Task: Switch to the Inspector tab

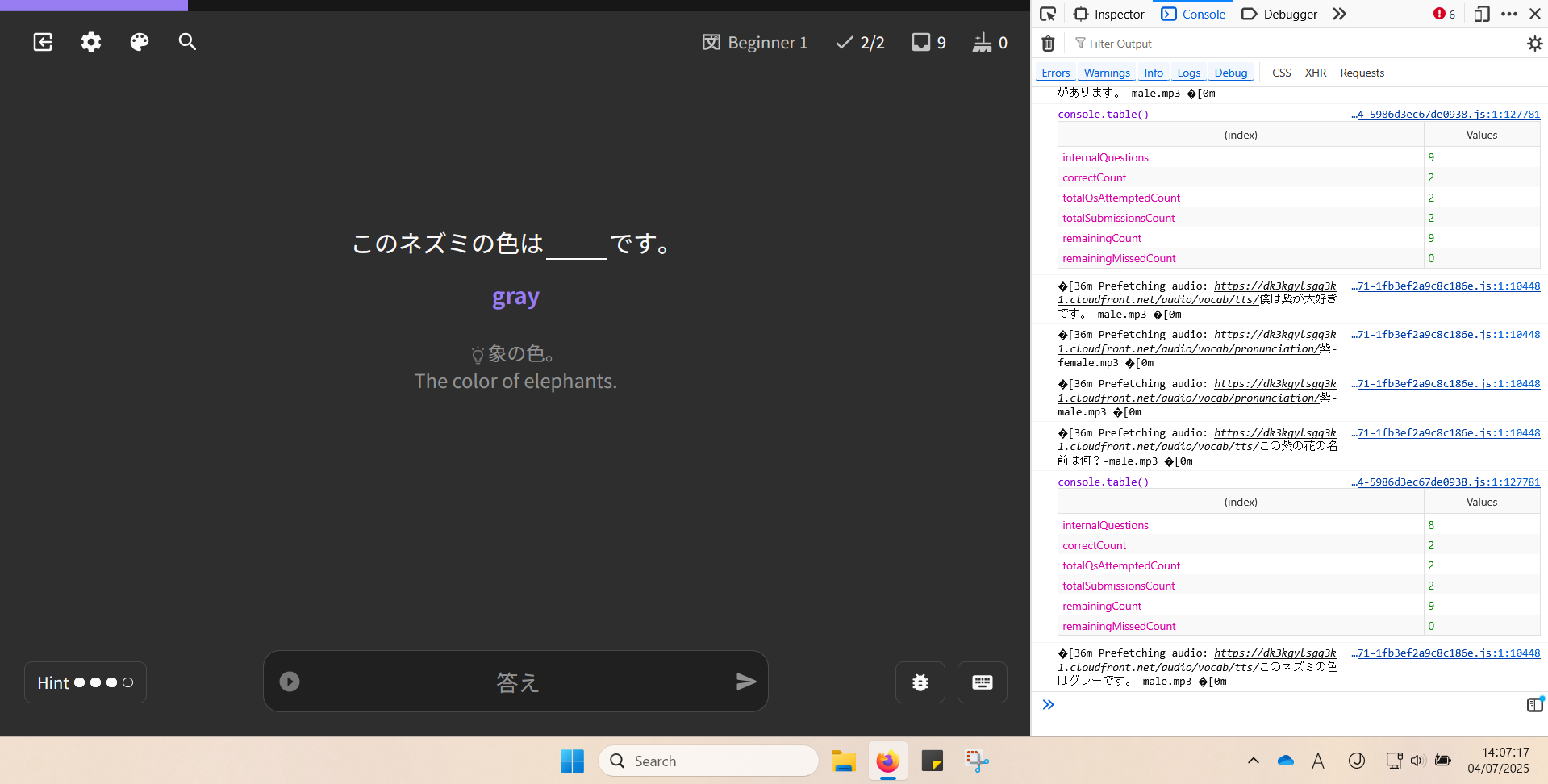Action: click(1109, 14)
